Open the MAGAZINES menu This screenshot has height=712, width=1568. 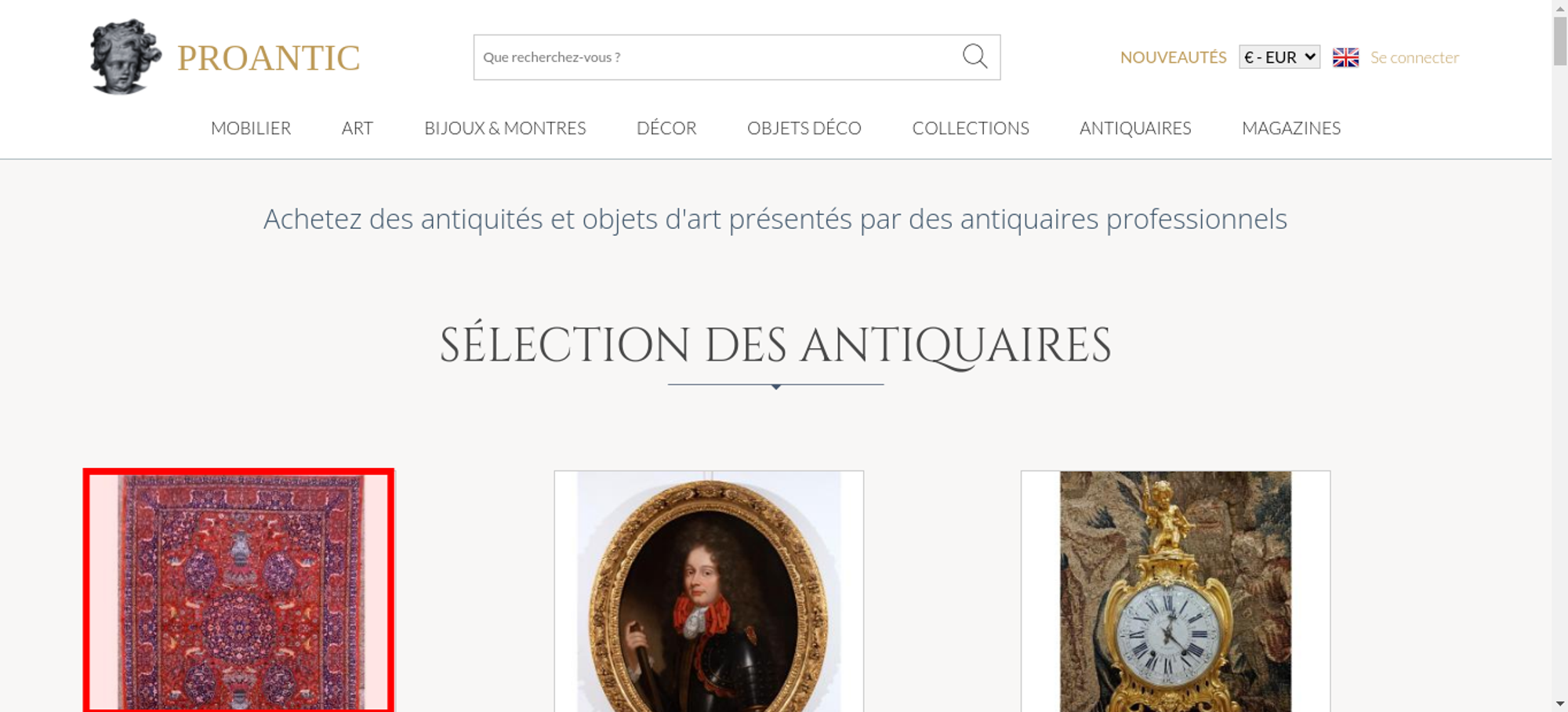coord(1291,128)
